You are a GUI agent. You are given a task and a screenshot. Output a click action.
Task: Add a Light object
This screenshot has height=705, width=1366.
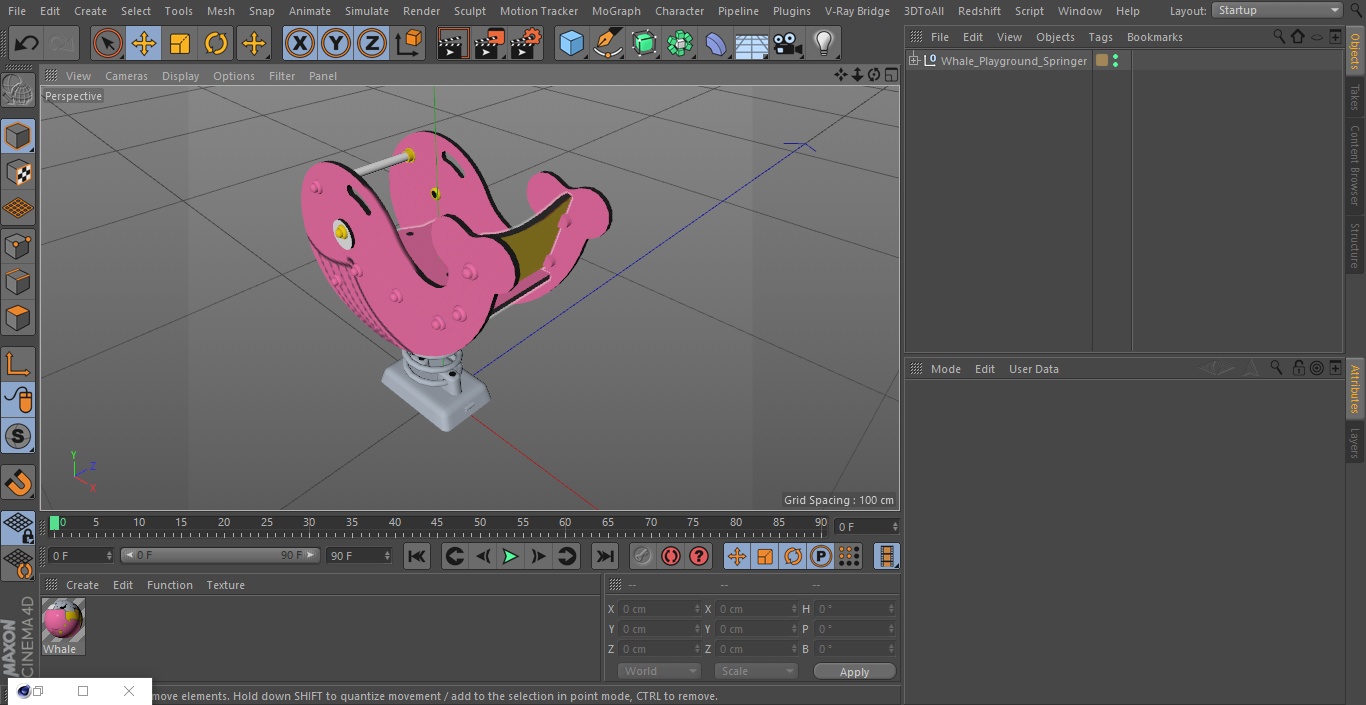point(823,44)
